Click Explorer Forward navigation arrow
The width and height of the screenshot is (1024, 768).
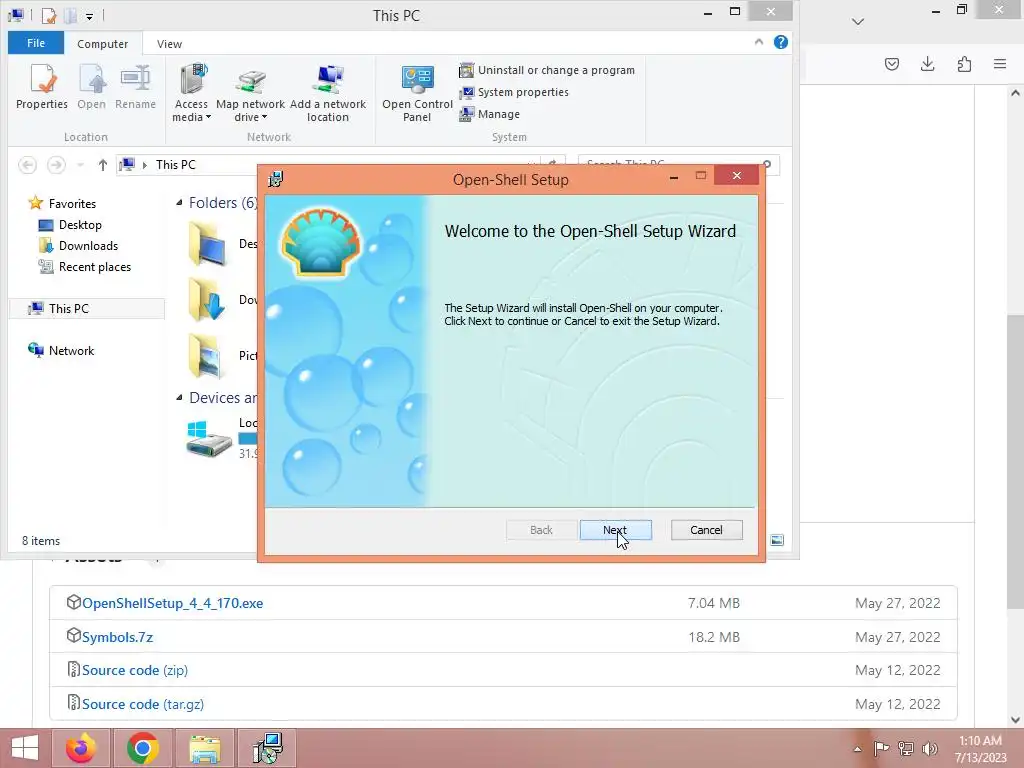tap(56, 165)
